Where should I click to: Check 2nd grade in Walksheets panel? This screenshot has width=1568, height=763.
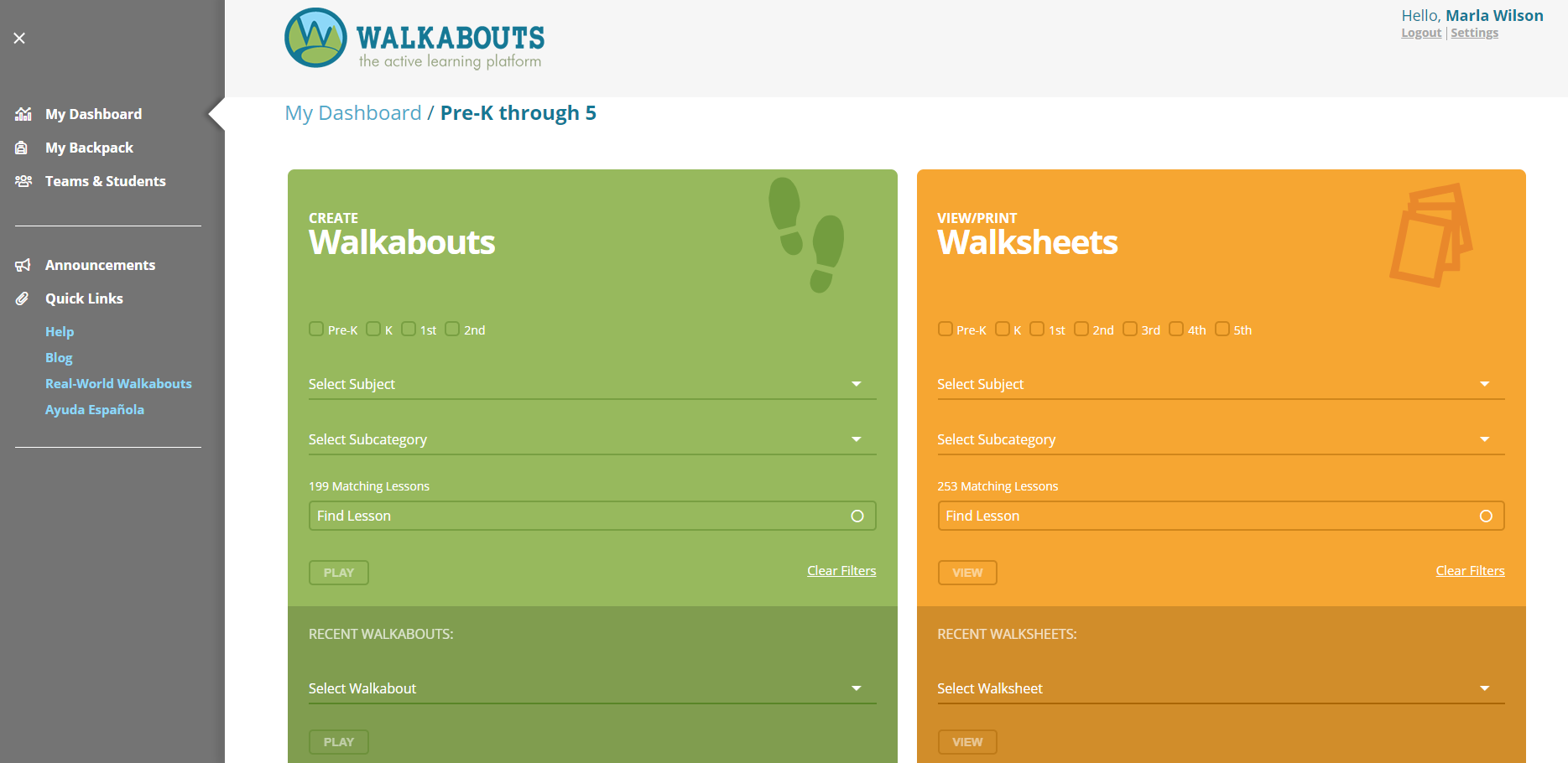(1081, 329)
